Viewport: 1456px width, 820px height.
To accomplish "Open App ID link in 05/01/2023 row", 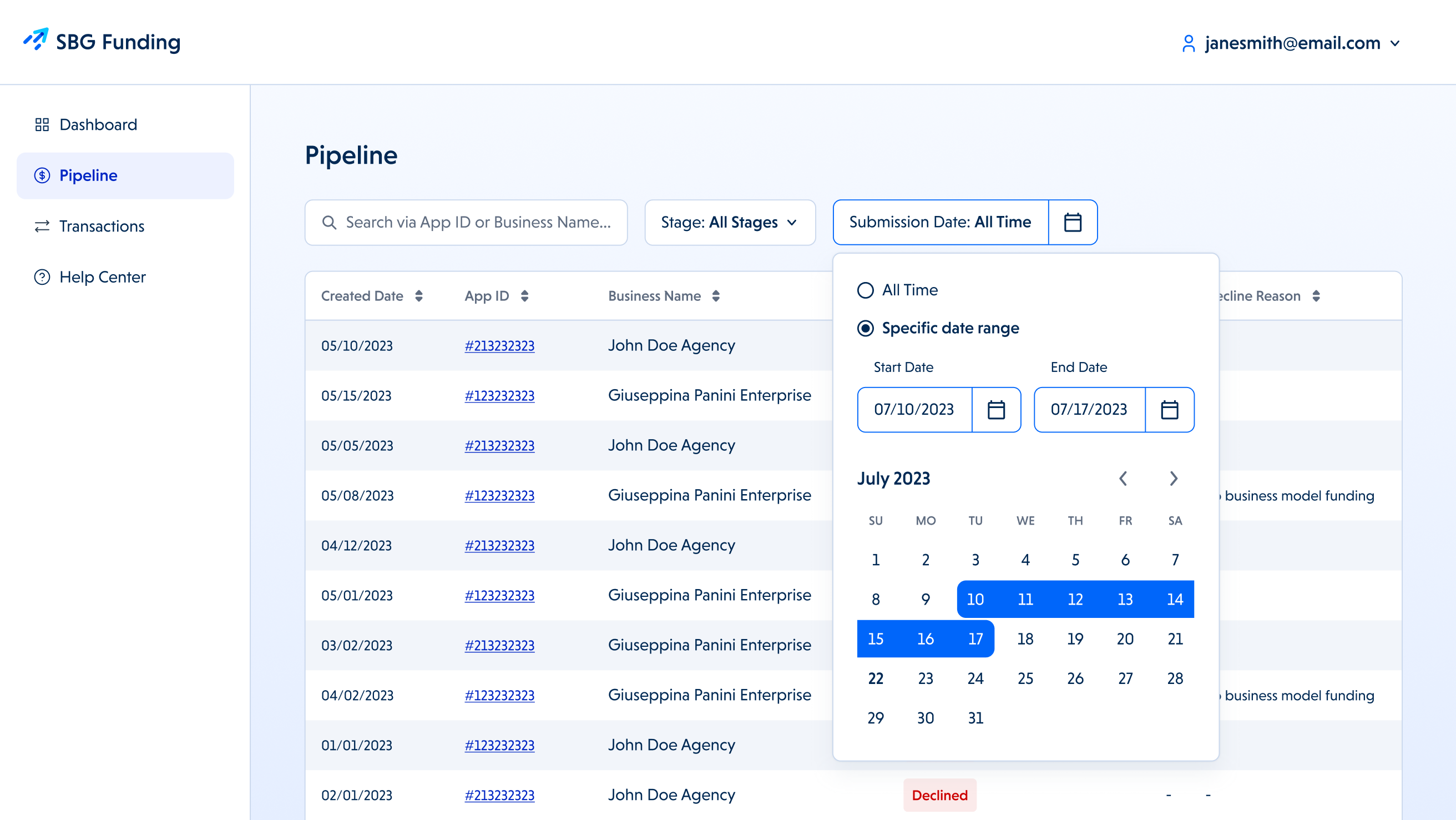I will point(499,596).
